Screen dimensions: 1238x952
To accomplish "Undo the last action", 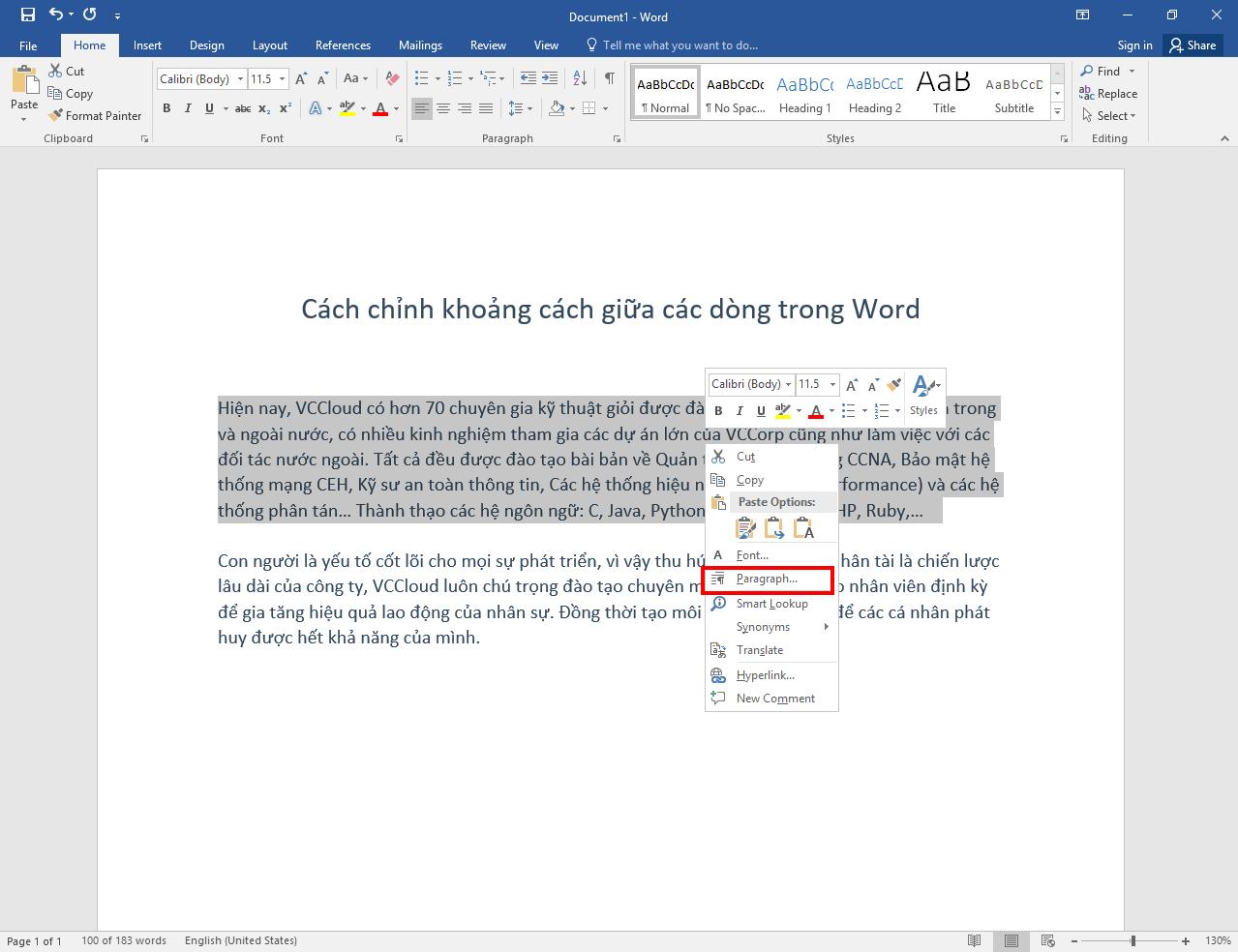I will pos(55,15).
